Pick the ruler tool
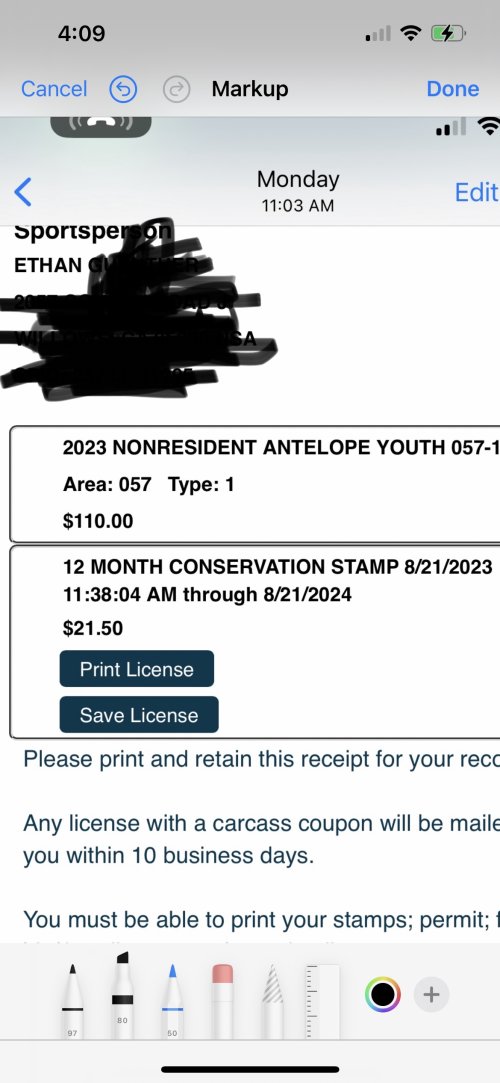This screenshot has width=500, height=1083. point(322,1001)
